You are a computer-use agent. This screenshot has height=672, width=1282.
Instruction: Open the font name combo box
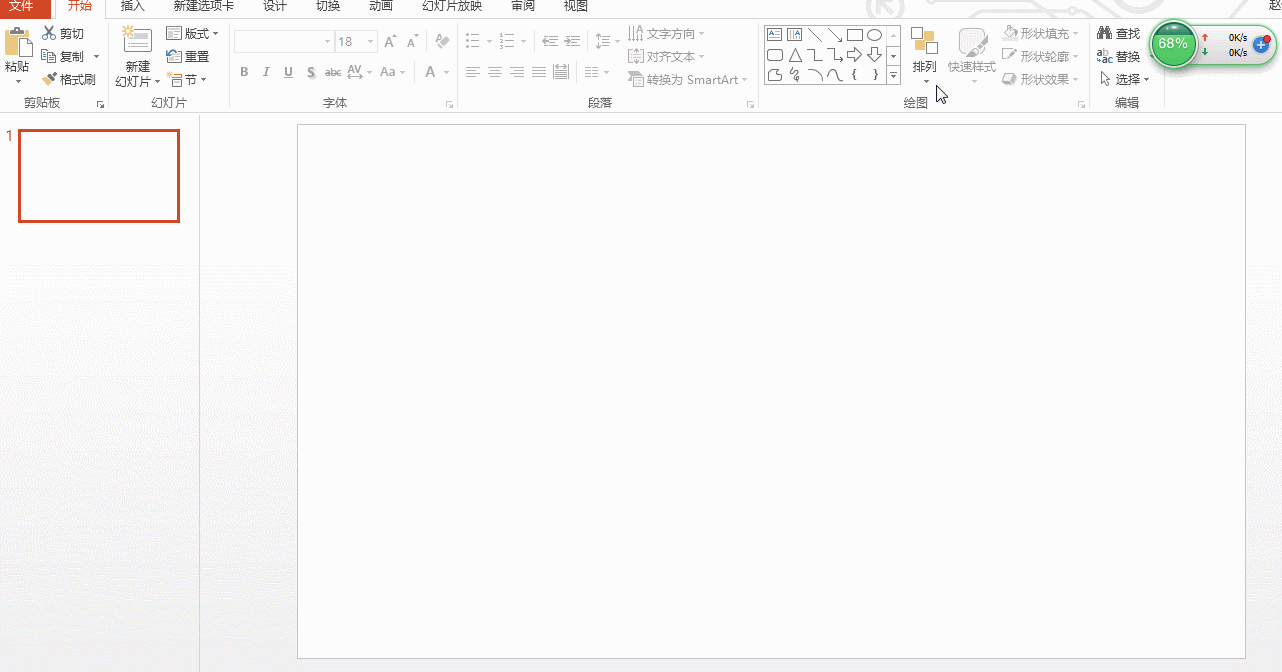284,42
